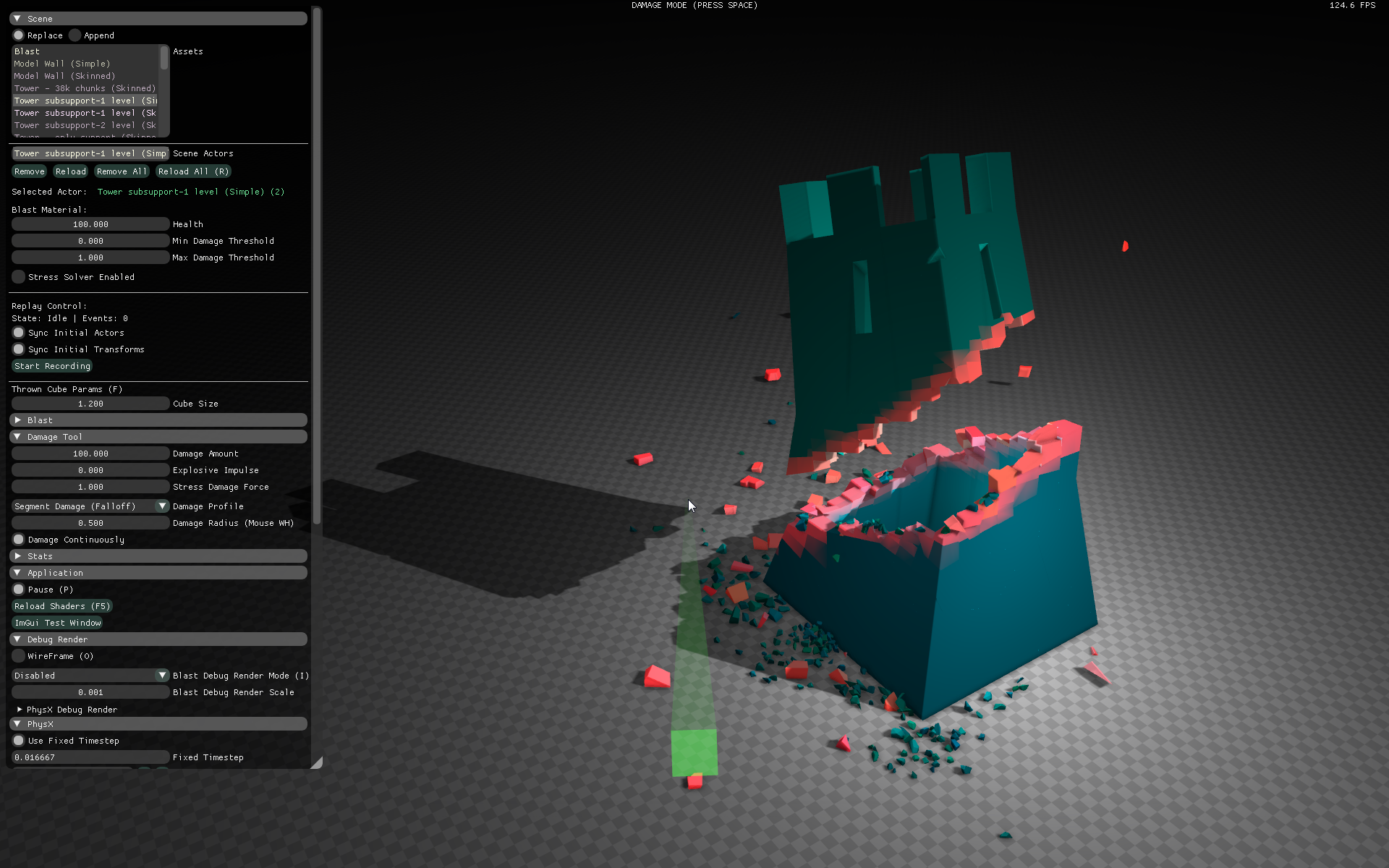1389x868 pixels.
Task: Select Model Wall (Skinned) asset
Action: [64, 76]
